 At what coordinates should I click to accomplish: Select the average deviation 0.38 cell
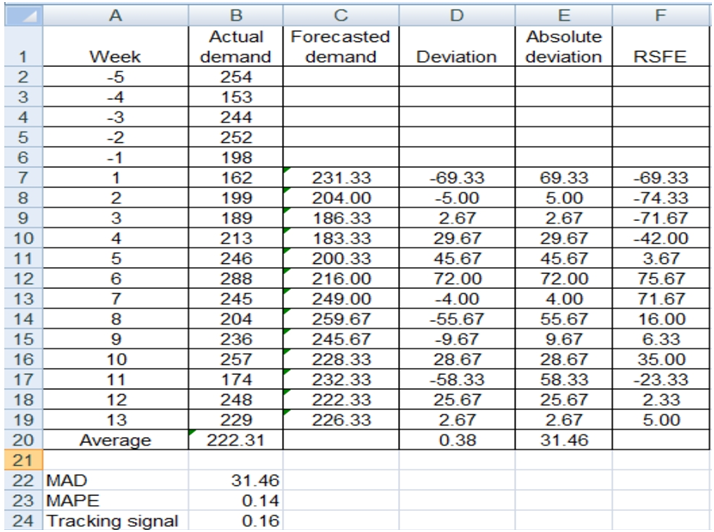(455, 442)
